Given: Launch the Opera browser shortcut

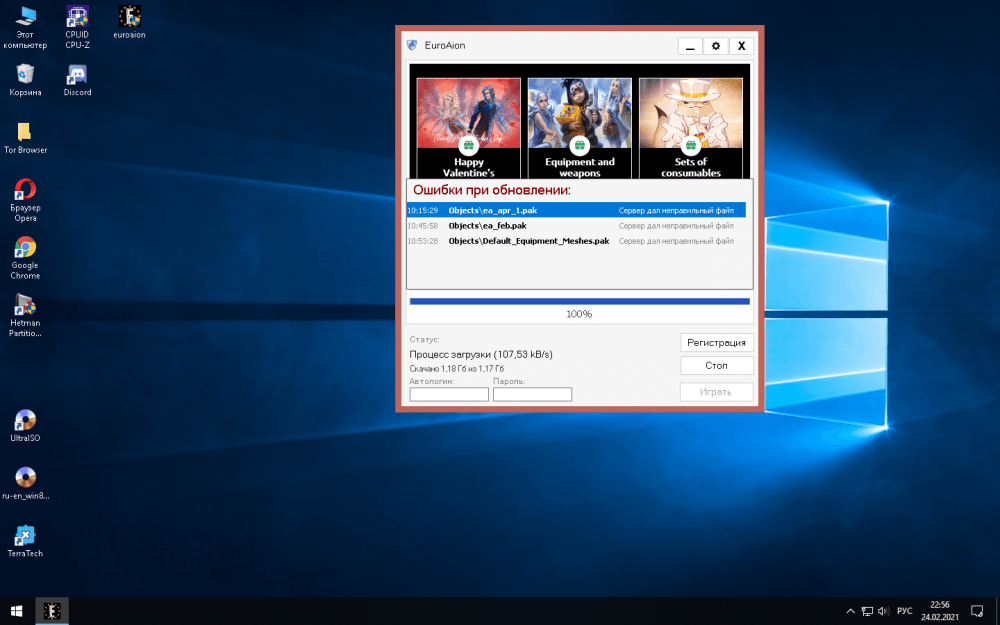Looking at the screenshot, I should click(x=25, y=190).
